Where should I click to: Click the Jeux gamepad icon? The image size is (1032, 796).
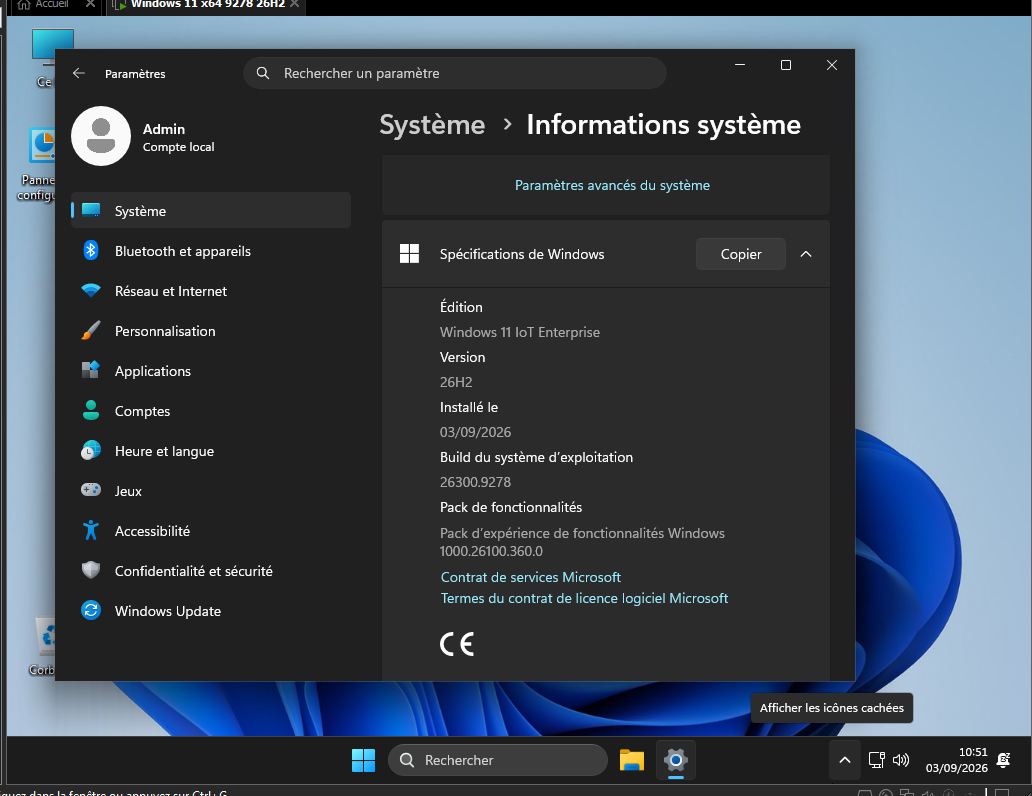click(x=91, y=490)
